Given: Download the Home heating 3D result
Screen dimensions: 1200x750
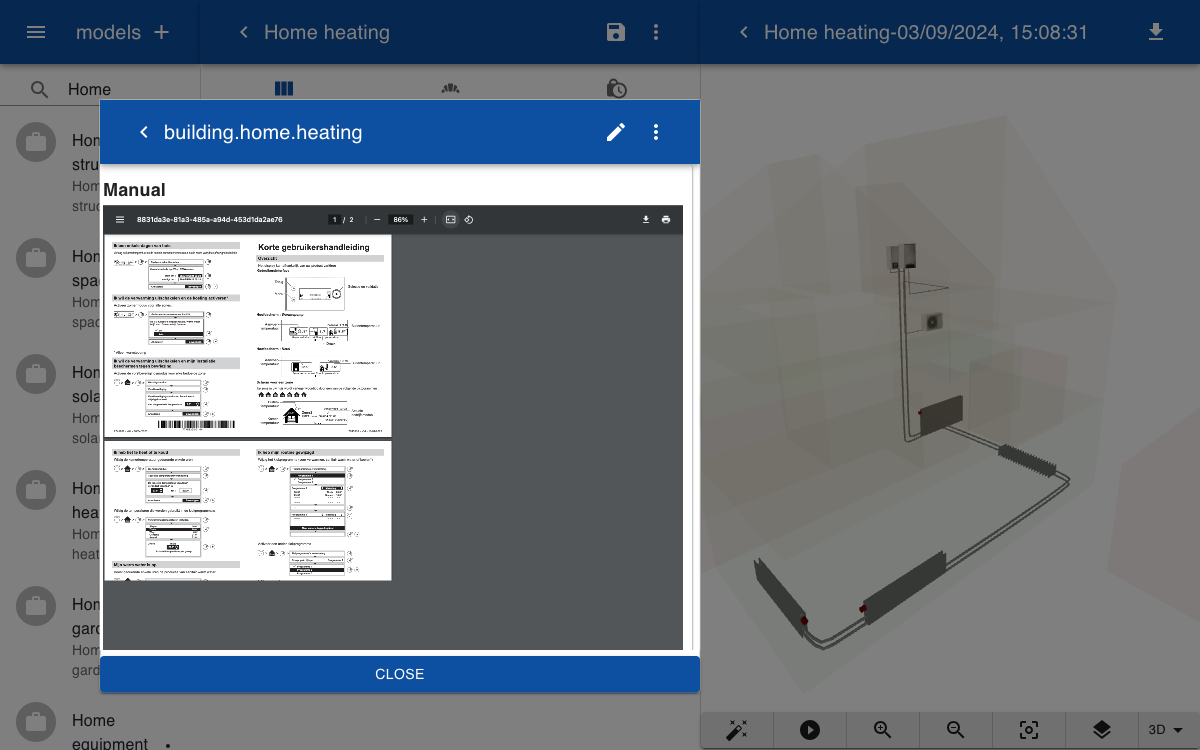Looking at the screenshot, I should [1156, 32].
